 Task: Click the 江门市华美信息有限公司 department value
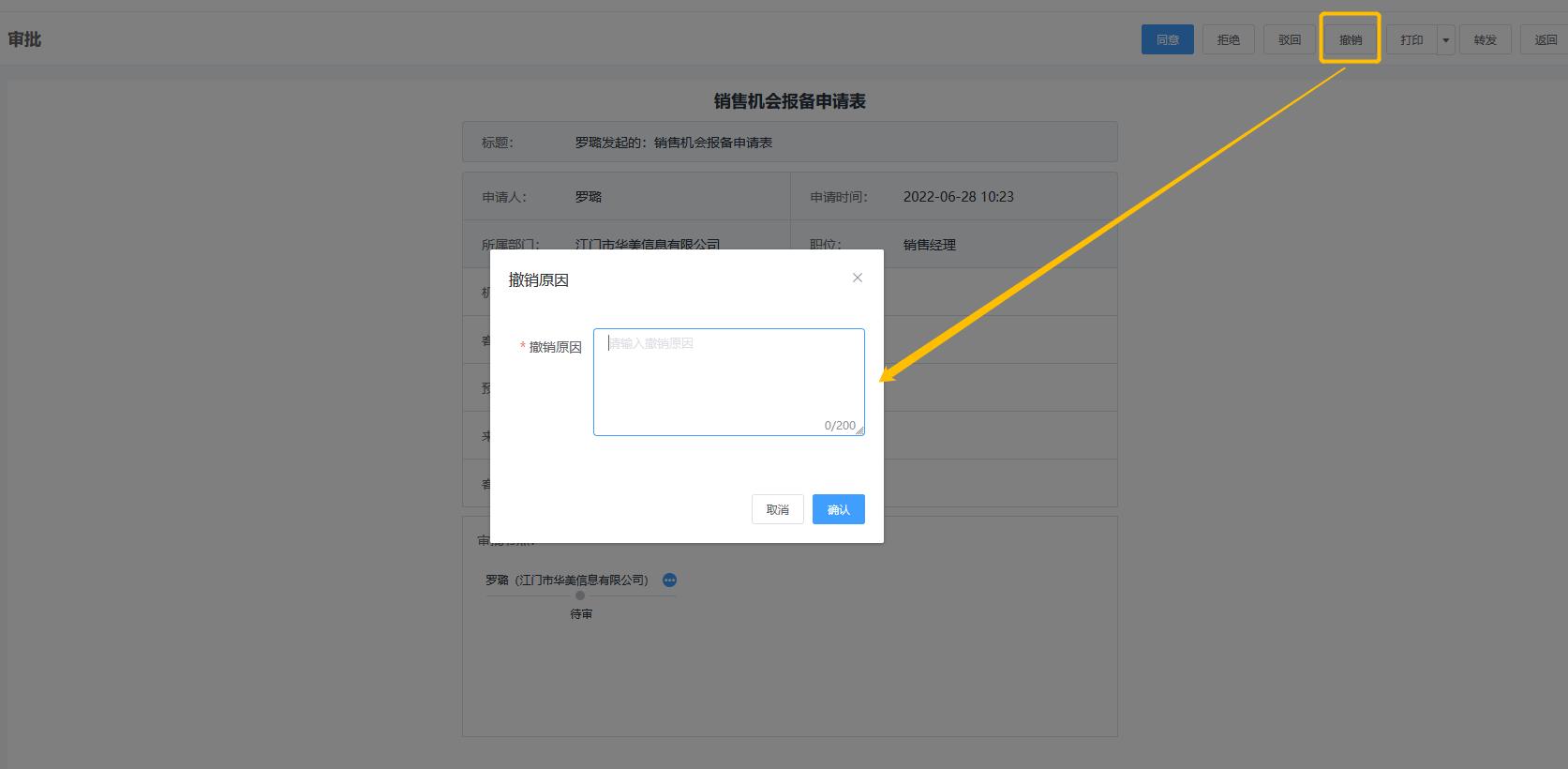[x=648, y=244]
